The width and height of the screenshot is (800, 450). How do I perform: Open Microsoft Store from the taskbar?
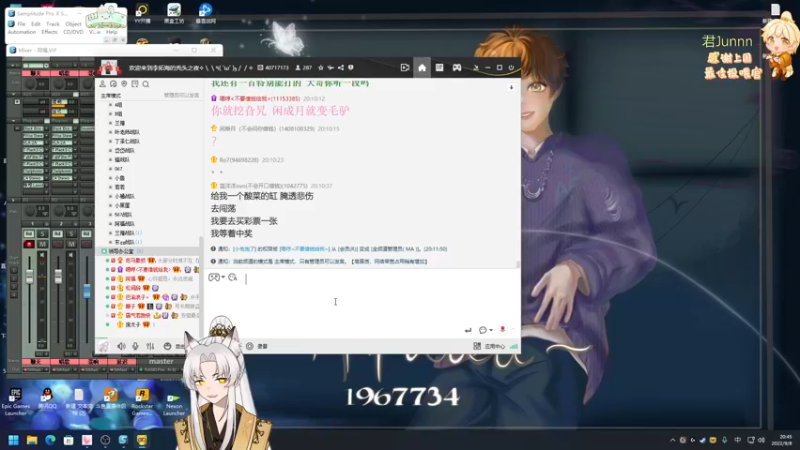point(68,440)
